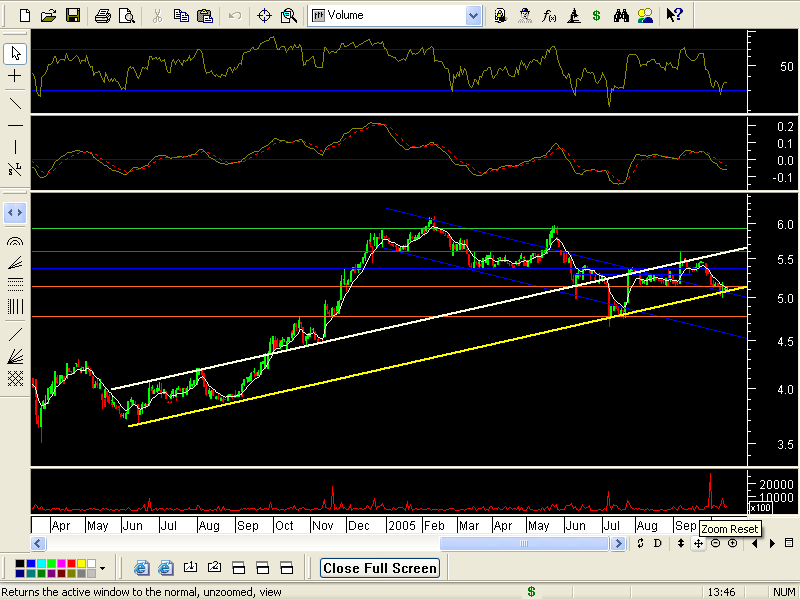
Task: Click the New document icon
Action: (x=25, y=15)
